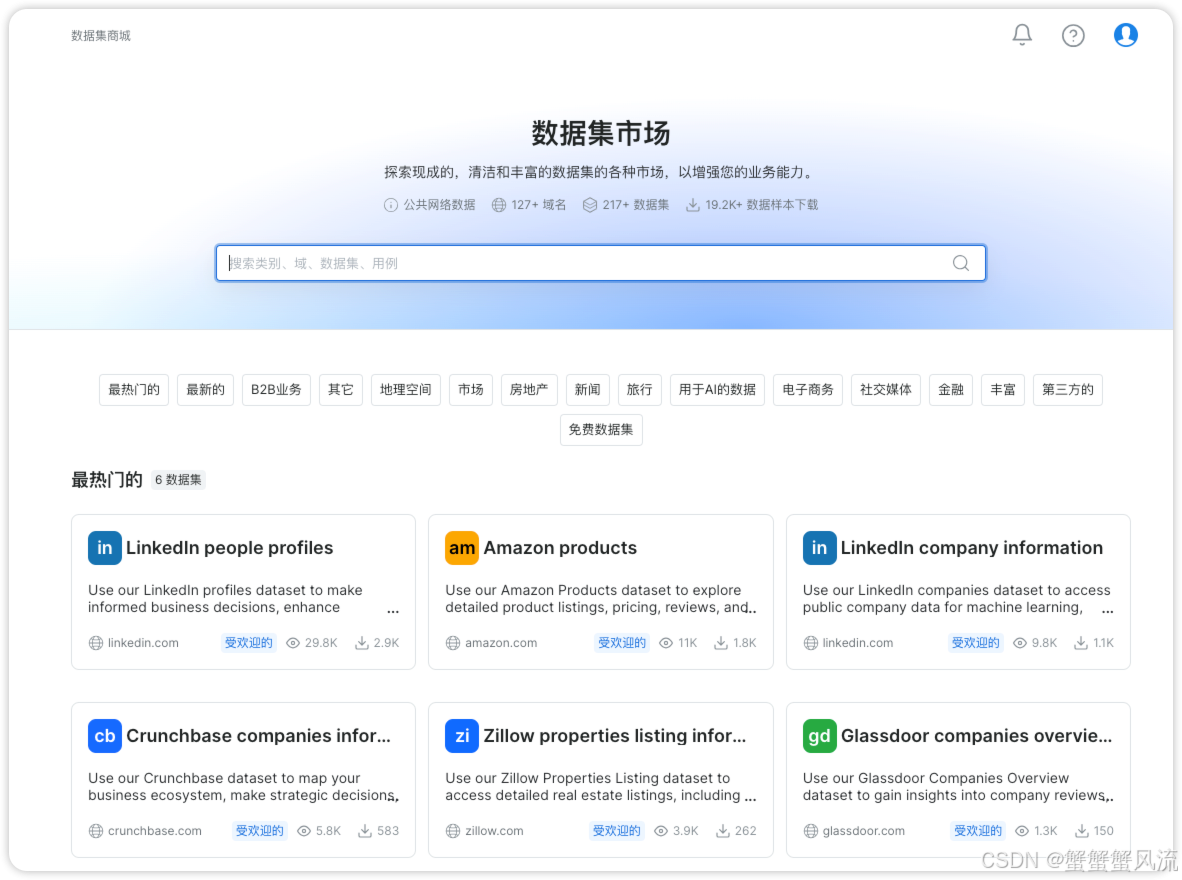Open Glassdoor companies overview dataset title
This screenshot has height=880, width=1182.
pyautogui.click(x=976, y=736)
